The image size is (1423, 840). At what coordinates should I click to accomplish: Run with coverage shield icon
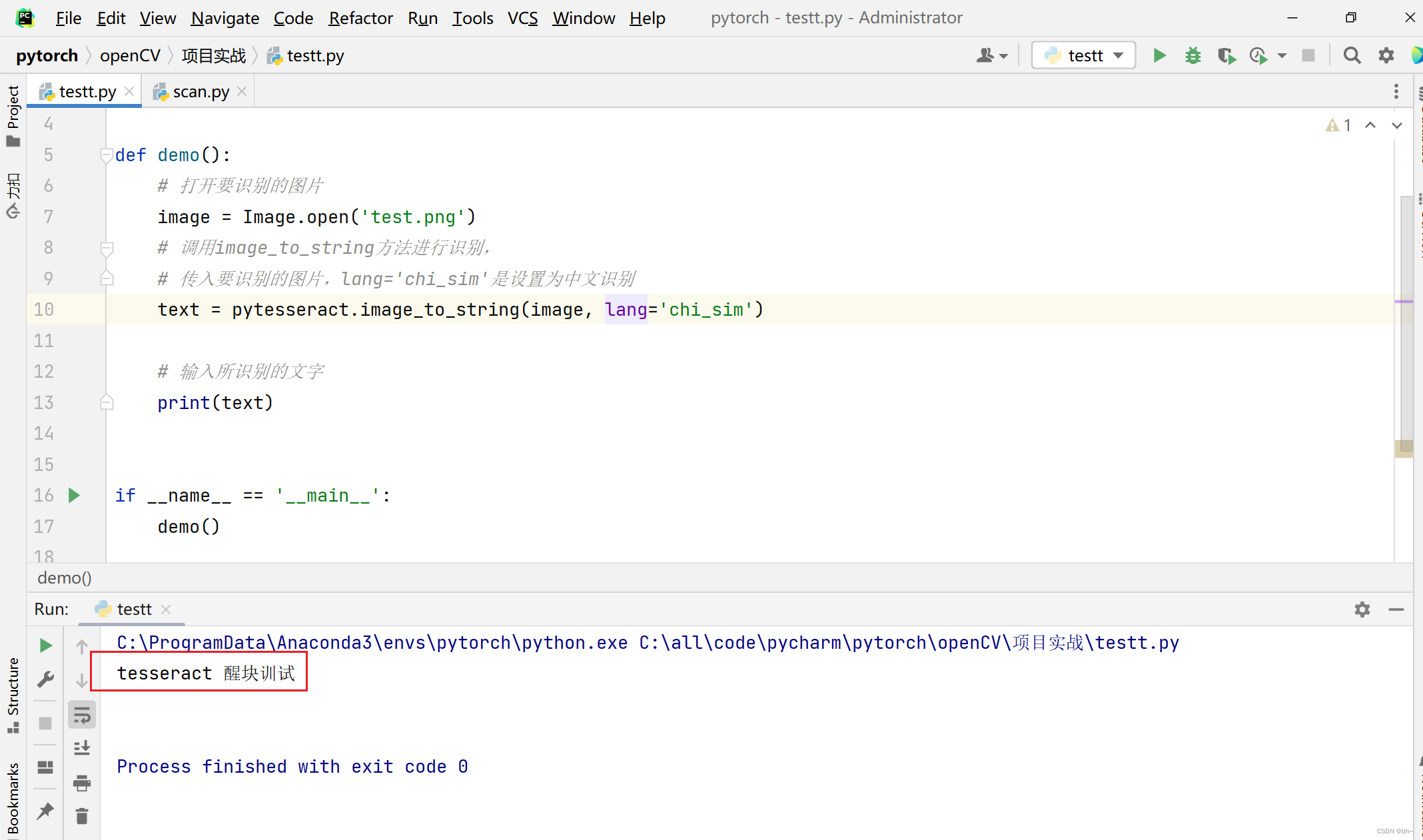coord(1226,56)
